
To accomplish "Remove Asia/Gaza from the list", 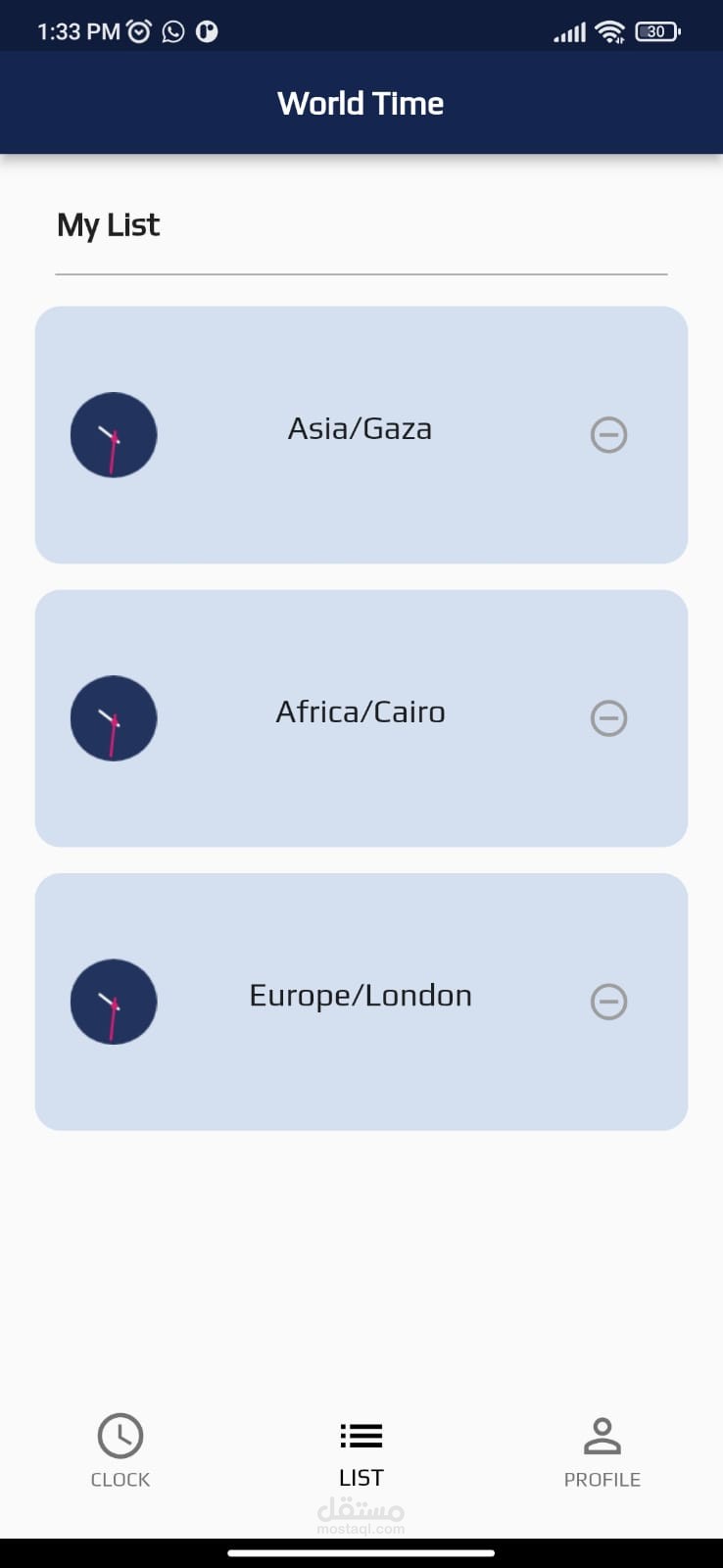I will tap(608, 434).
